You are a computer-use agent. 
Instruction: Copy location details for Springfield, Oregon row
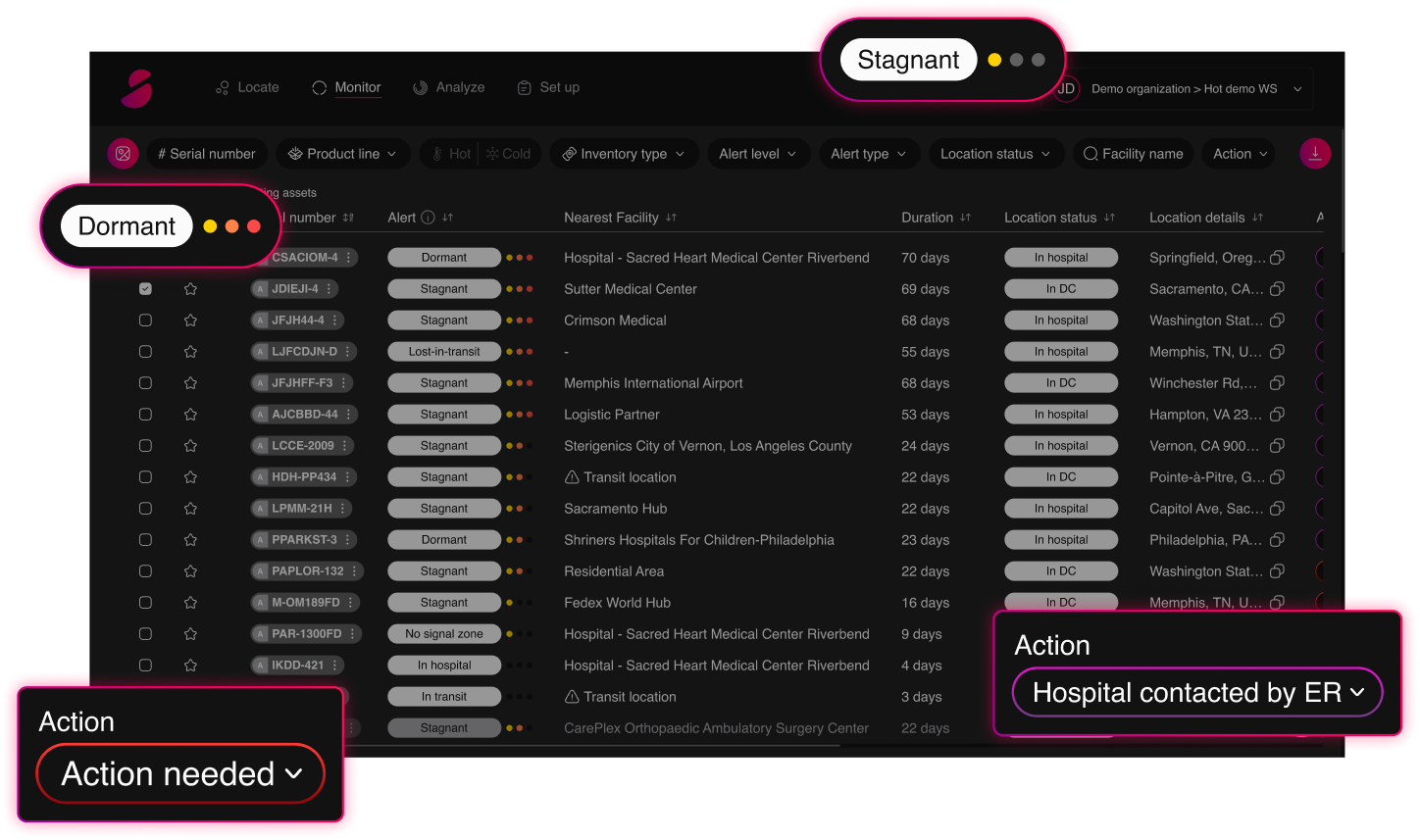pyautogui.click(x=1277, y=258)
